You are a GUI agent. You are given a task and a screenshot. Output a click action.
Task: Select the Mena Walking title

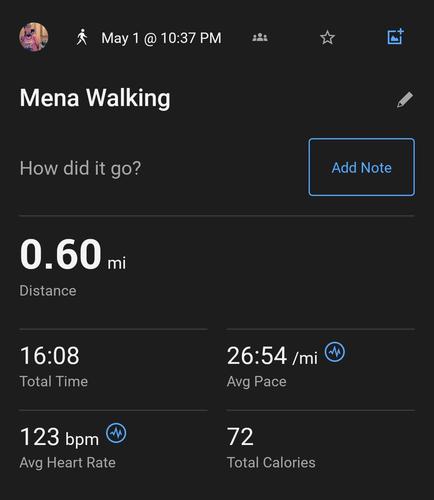(95, 98)
